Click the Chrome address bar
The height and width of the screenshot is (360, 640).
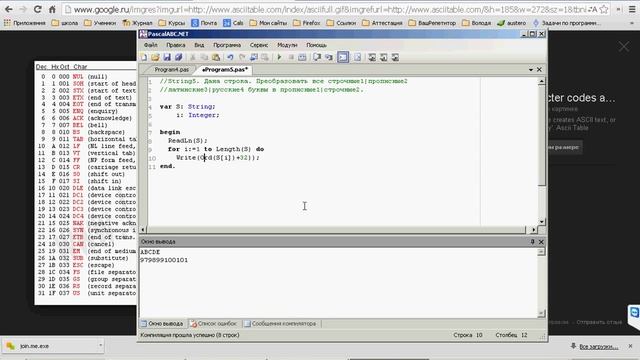click(x=331, y=9)
